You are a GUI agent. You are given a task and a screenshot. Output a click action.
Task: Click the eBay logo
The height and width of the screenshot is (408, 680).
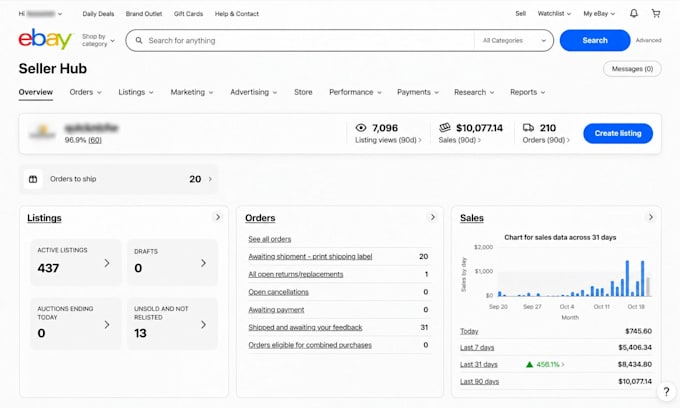[x=45, y=39]
